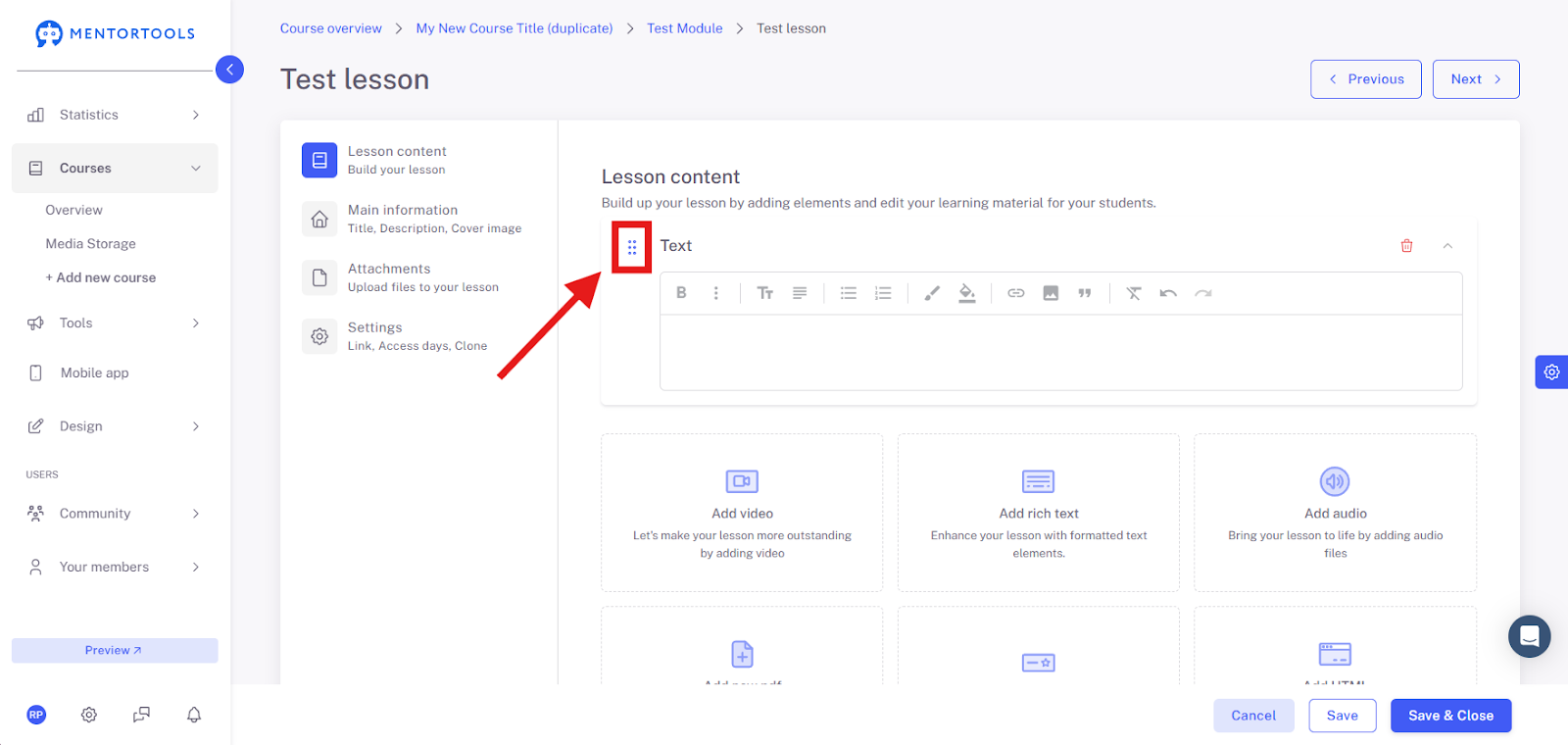1568x745 pixels.
Task: Collapse the Text element block
Action: point(1447,246)
